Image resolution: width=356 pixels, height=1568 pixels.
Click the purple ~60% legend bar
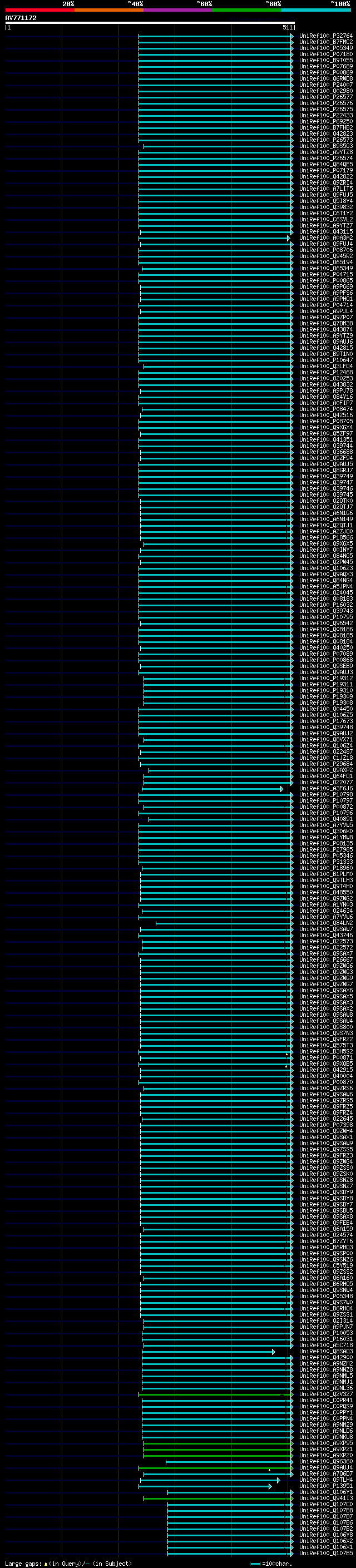179,10
